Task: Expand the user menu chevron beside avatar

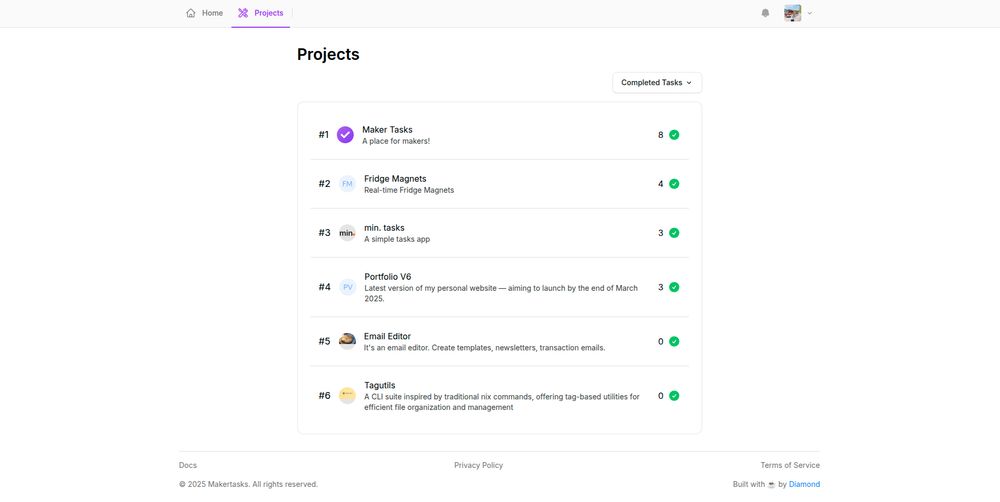Action: [x=810, y=13]
